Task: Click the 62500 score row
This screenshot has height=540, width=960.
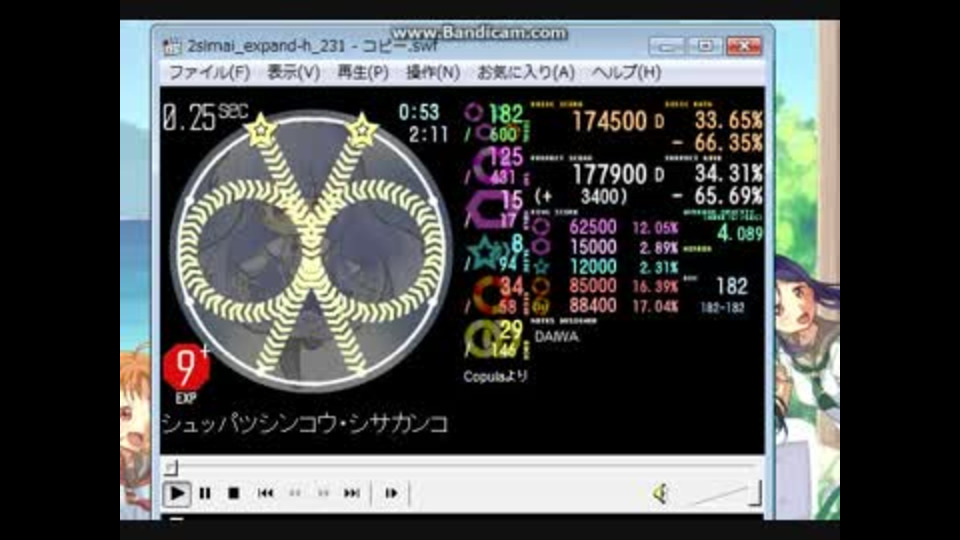Action: pos(604,227)
